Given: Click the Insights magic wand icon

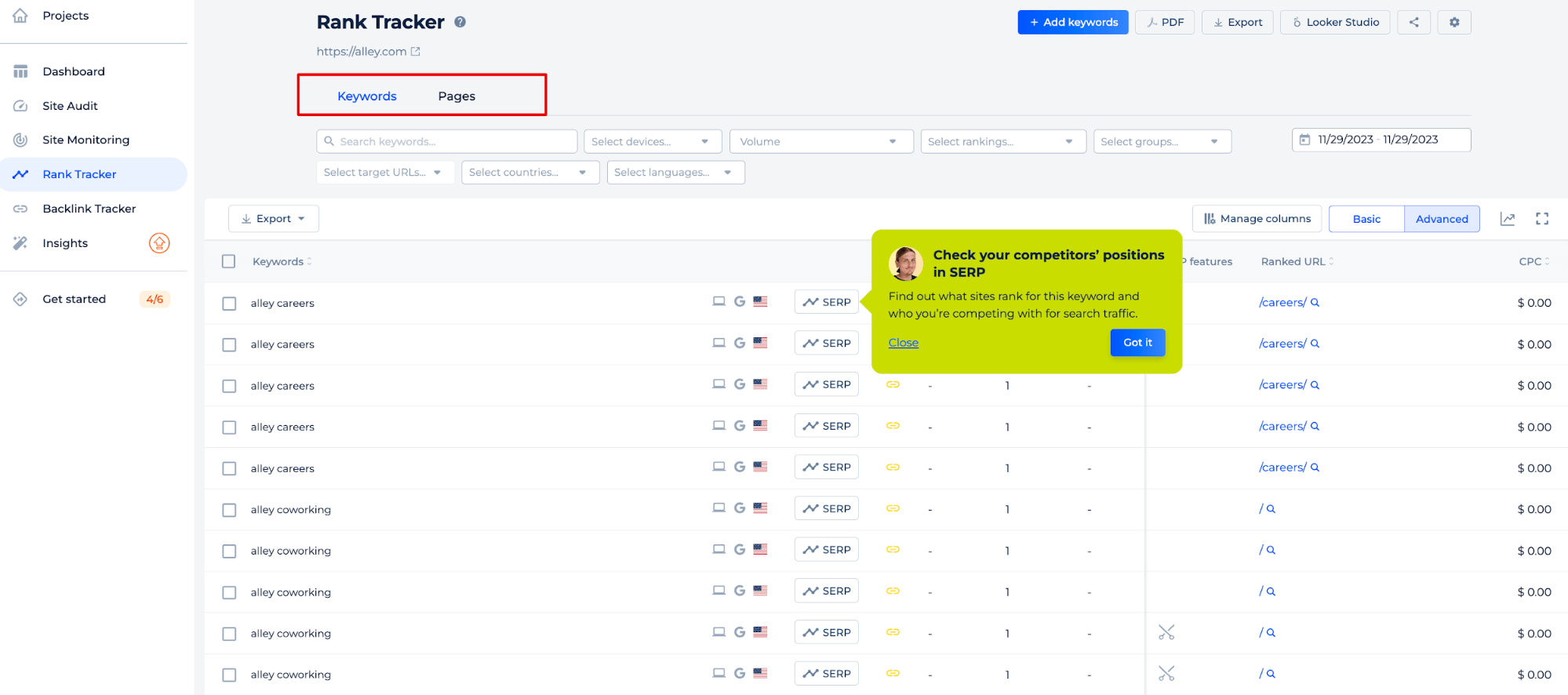Looking at the screenshot, I should [20, 243].
